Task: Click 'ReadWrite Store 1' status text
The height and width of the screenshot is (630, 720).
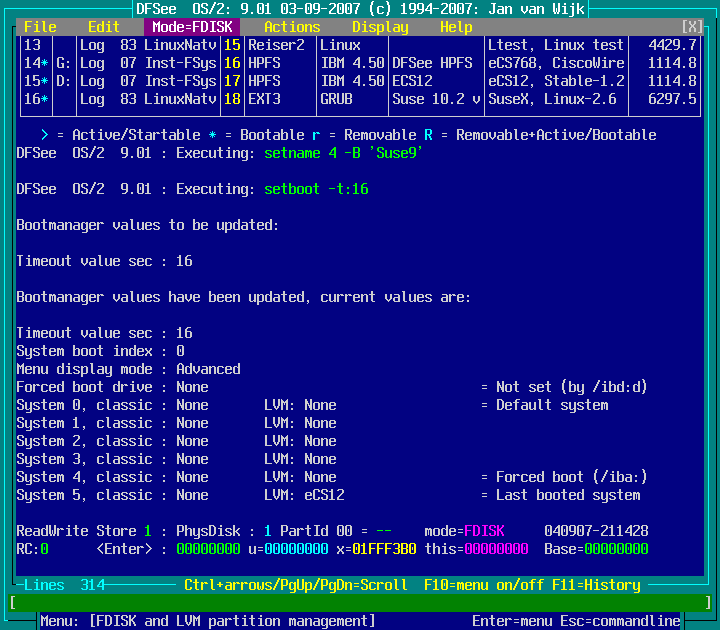Action: click(x=84, y=531)
